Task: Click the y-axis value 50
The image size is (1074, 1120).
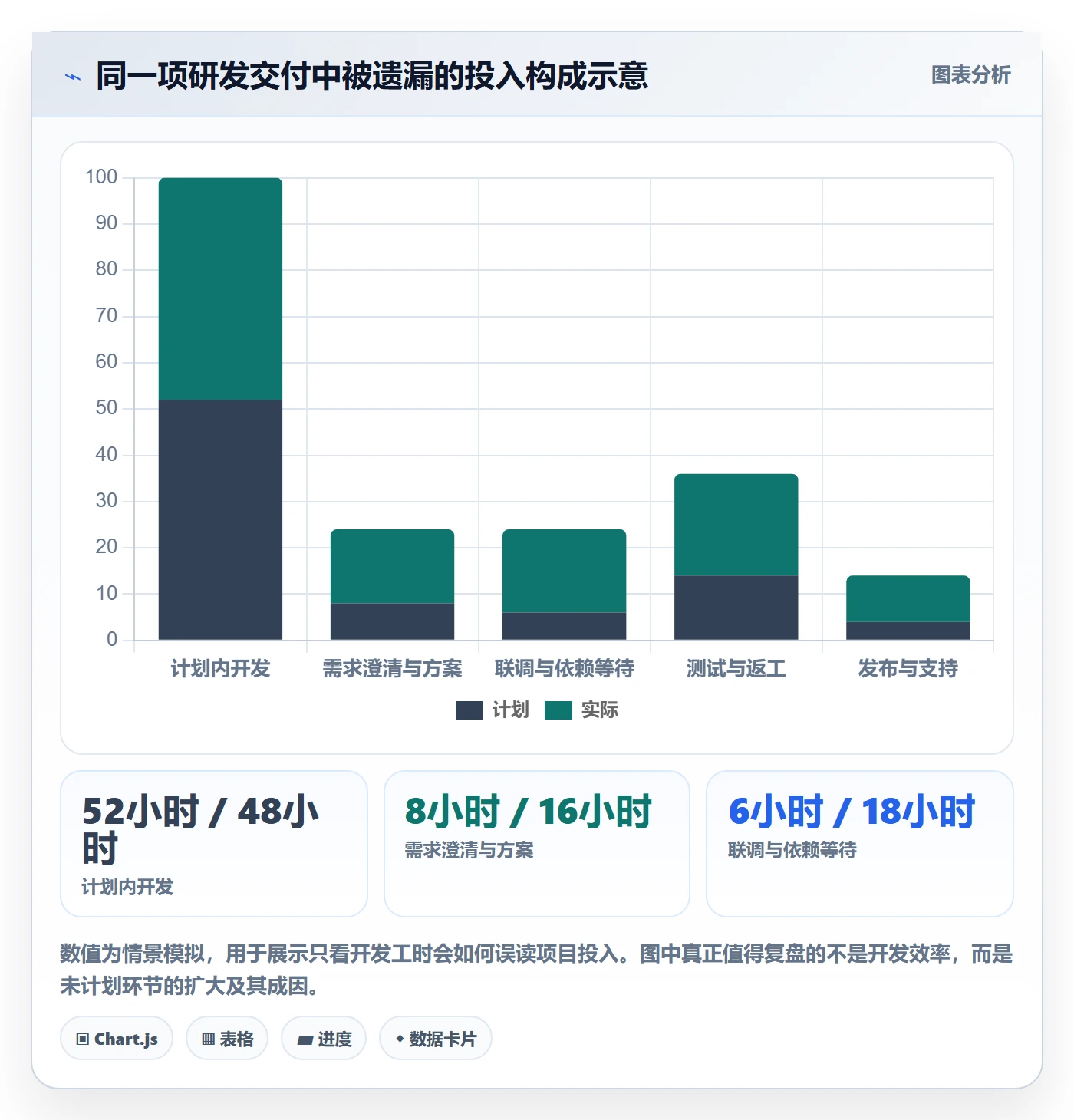Action: tap(107, 408)
